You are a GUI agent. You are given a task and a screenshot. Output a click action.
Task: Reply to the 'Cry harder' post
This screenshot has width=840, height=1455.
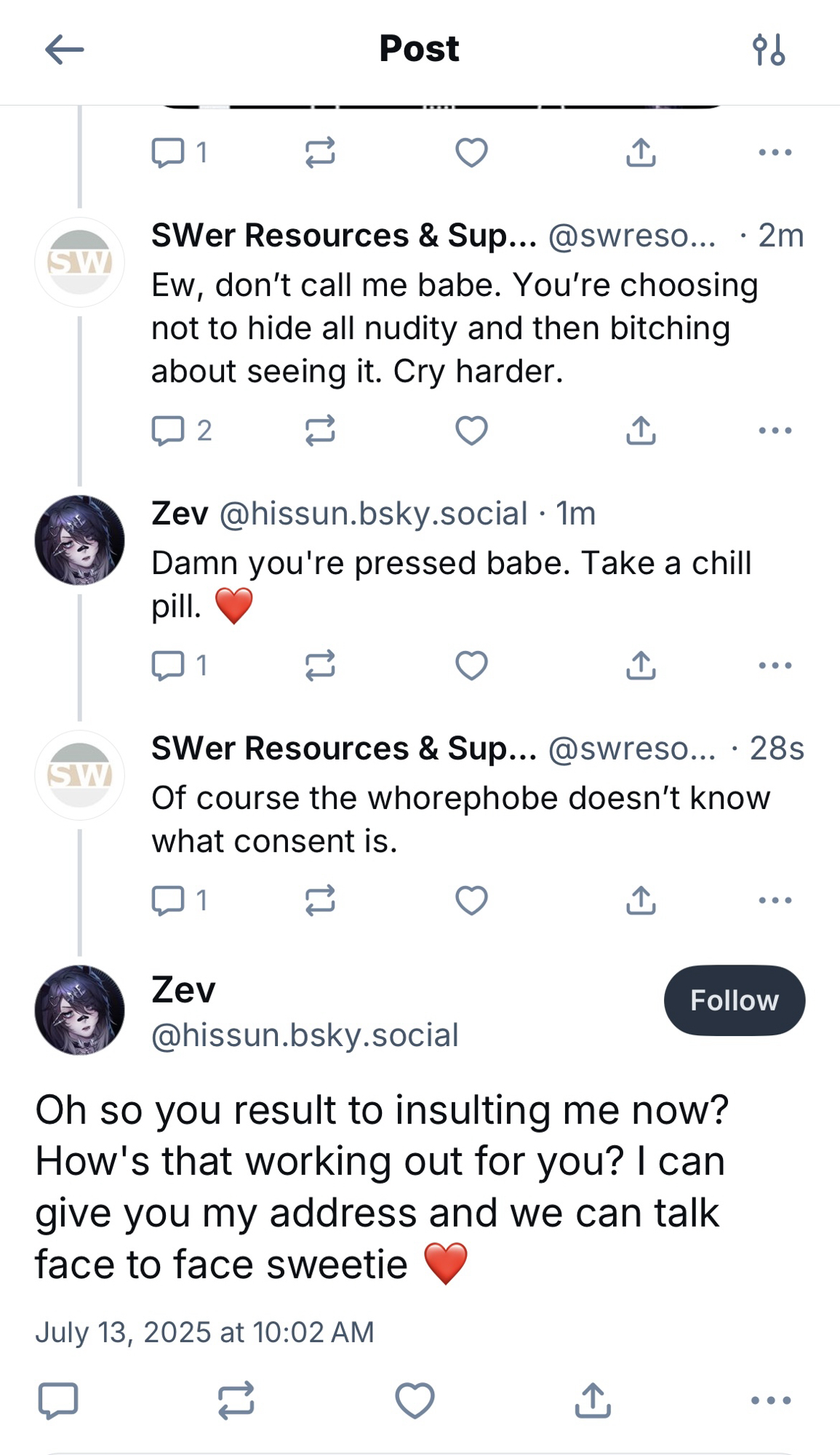point(168,431)
